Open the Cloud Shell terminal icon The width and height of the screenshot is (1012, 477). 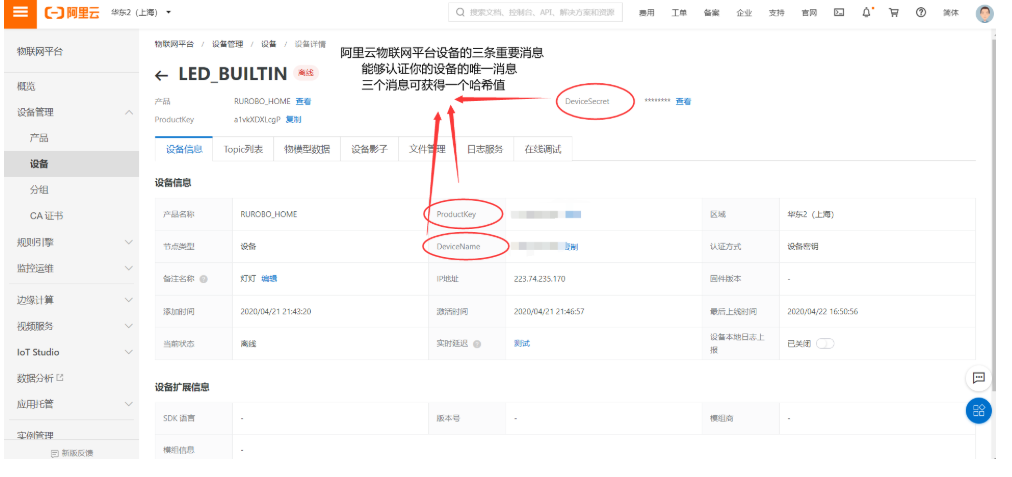[839, 12]
